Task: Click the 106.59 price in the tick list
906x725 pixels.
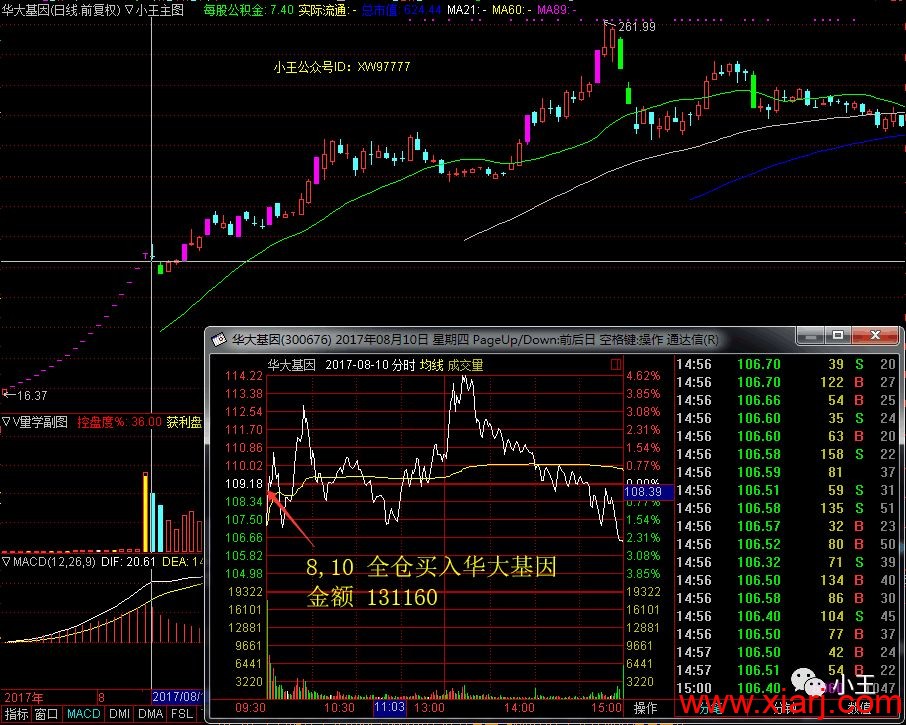Action: tap(759, 473)
